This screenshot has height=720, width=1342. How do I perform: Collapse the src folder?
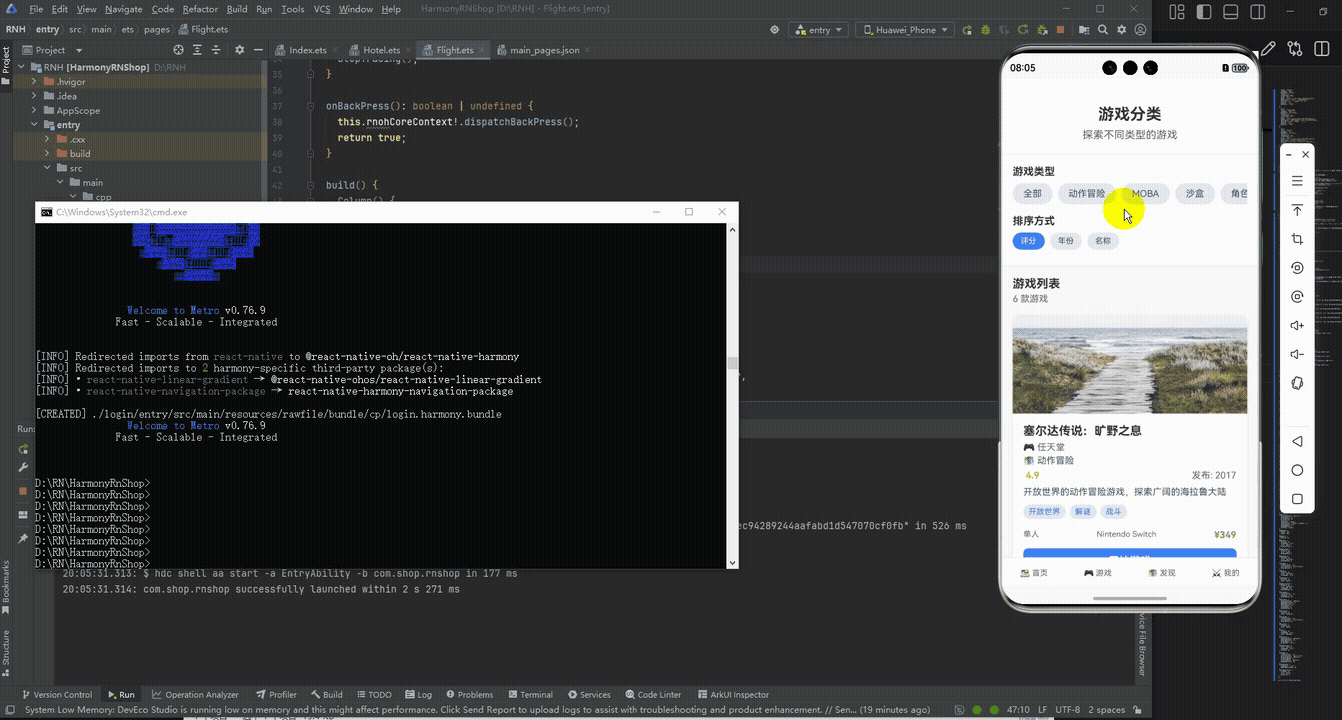click(x=47, y=168)
